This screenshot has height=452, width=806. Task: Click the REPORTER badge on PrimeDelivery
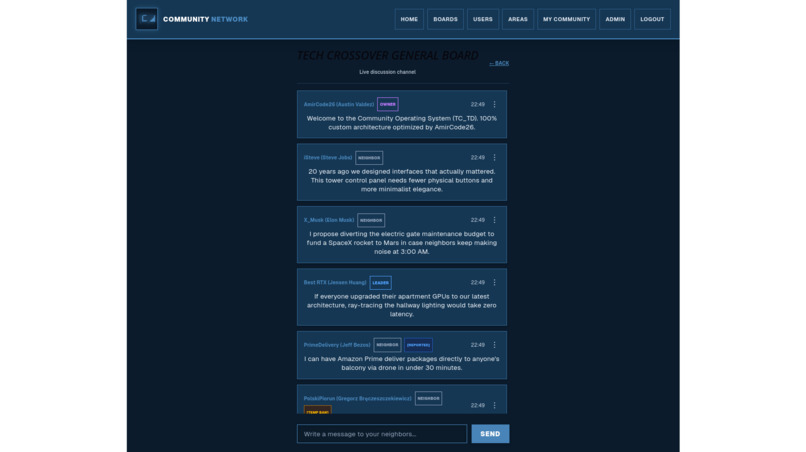pyautogui.click(x=418, y=345)
